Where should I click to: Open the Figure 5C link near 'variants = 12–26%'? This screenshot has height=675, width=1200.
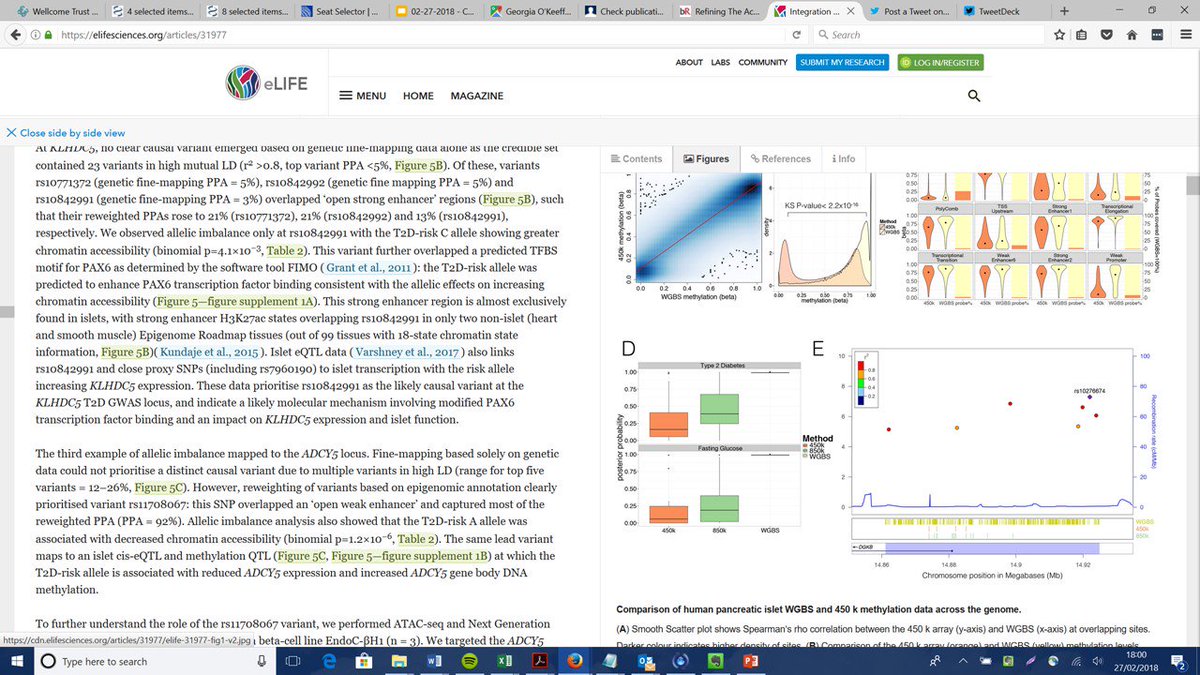161,487
